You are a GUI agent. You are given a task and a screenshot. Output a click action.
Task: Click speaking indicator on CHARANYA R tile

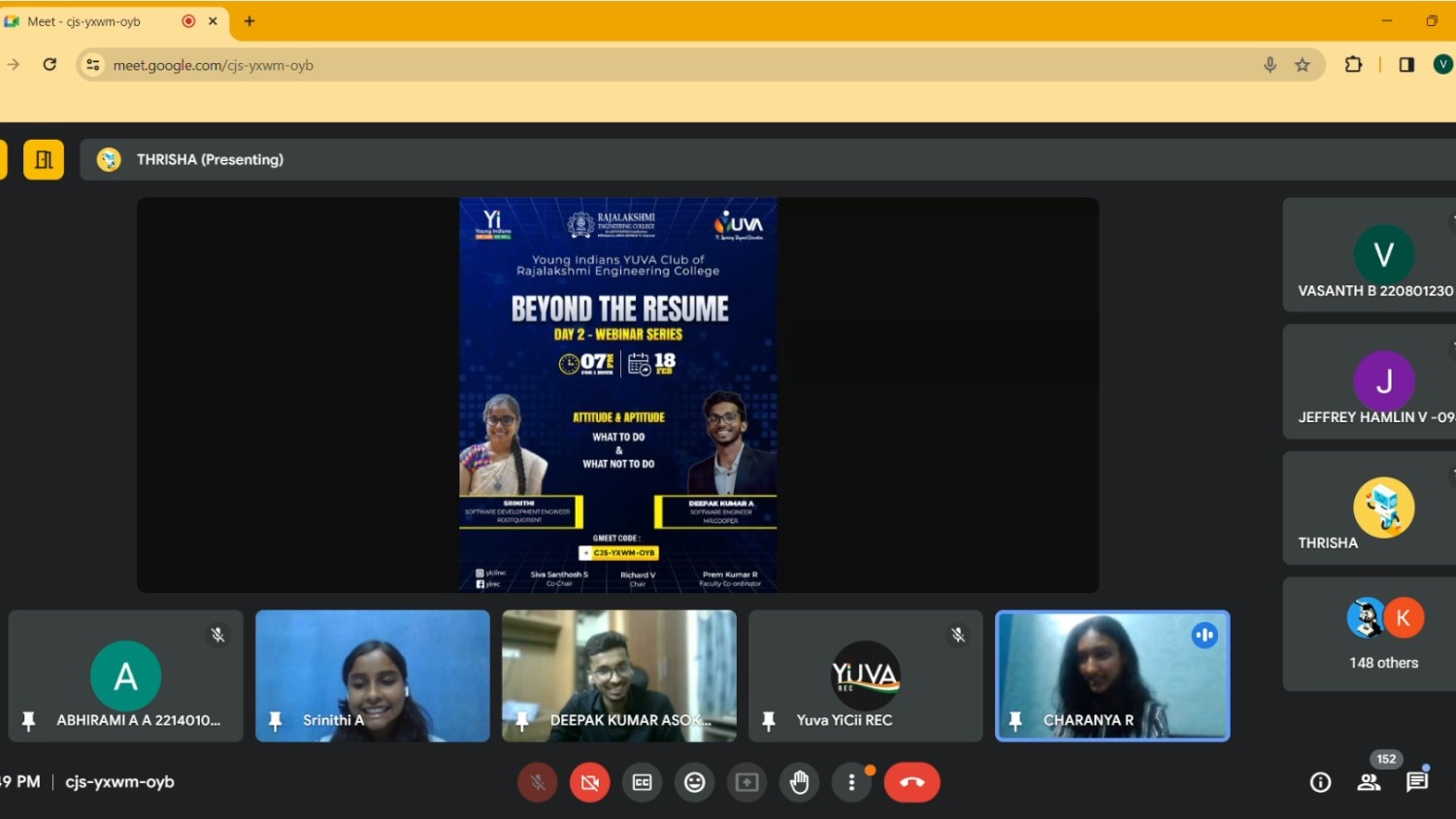(x=1205, y=636)
